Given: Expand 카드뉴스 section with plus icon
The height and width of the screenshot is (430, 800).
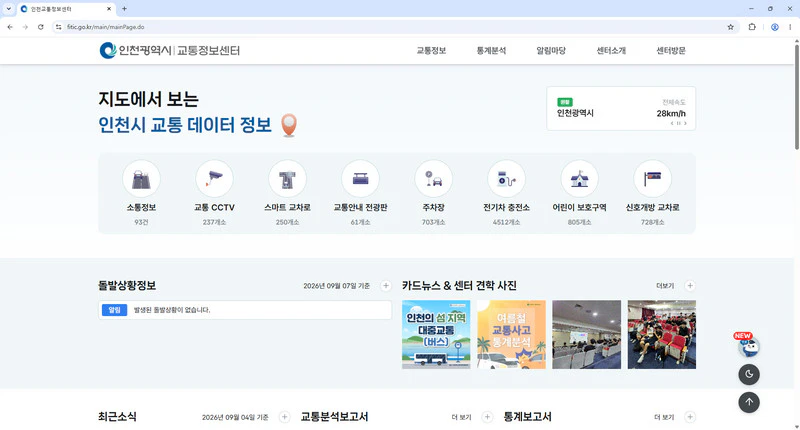Looking at the screenshot, I should (690, 286).
